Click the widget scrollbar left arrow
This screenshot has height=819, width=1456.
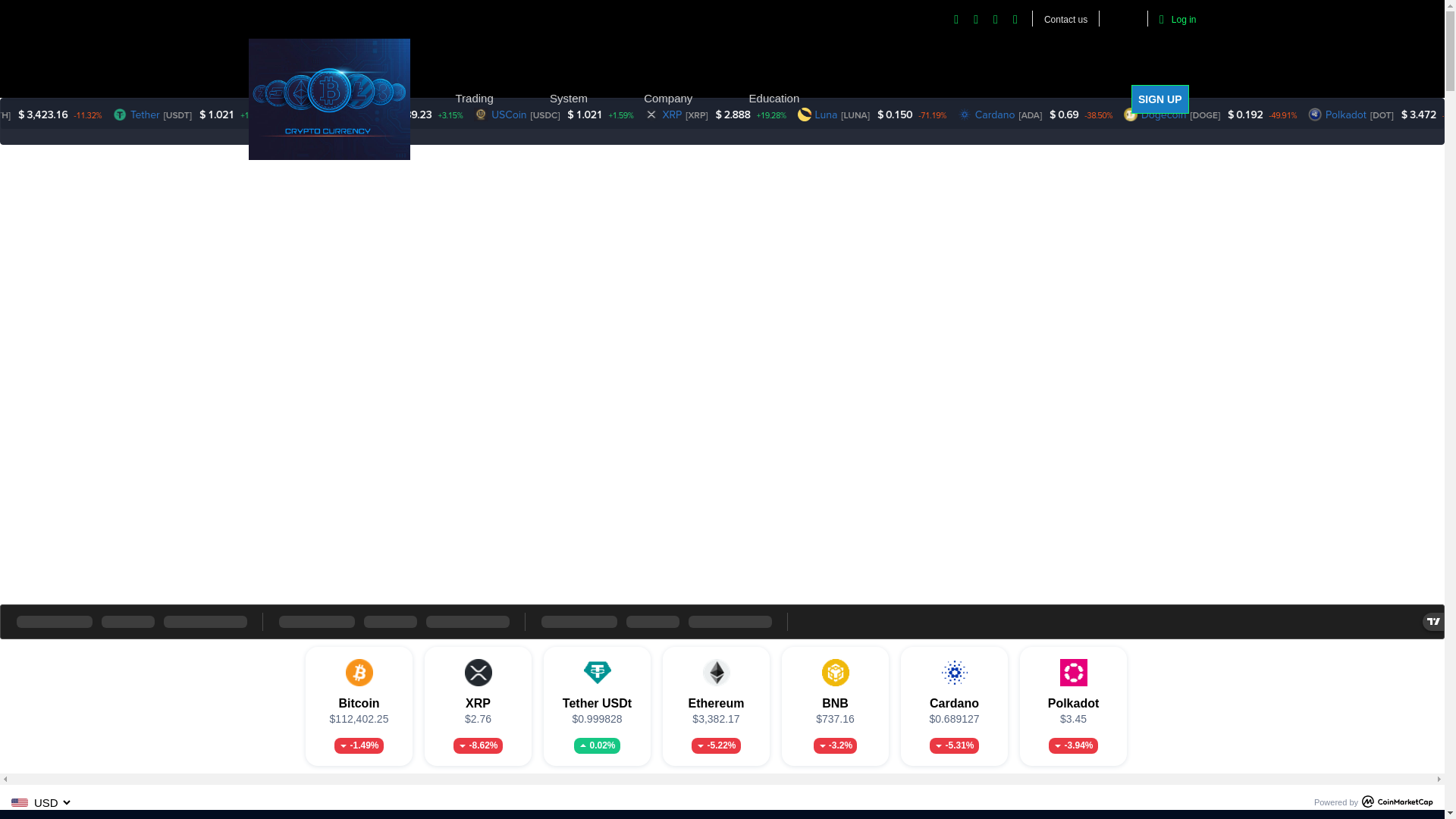click(x=5, y=779)
